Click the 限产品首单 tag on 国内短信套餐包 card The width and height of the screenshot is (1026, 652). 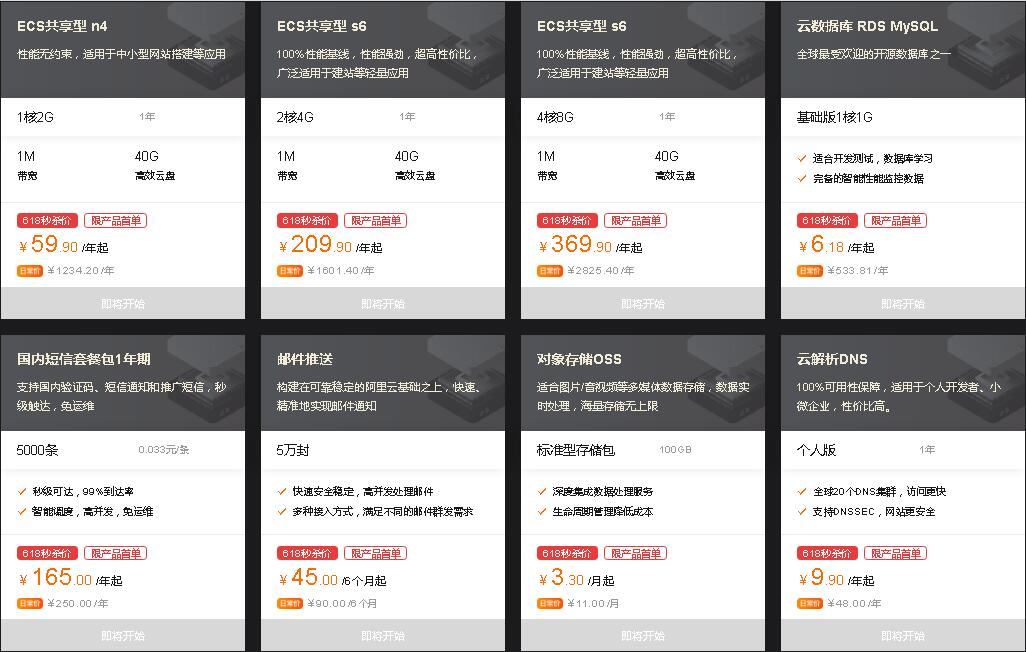[115, 553]
